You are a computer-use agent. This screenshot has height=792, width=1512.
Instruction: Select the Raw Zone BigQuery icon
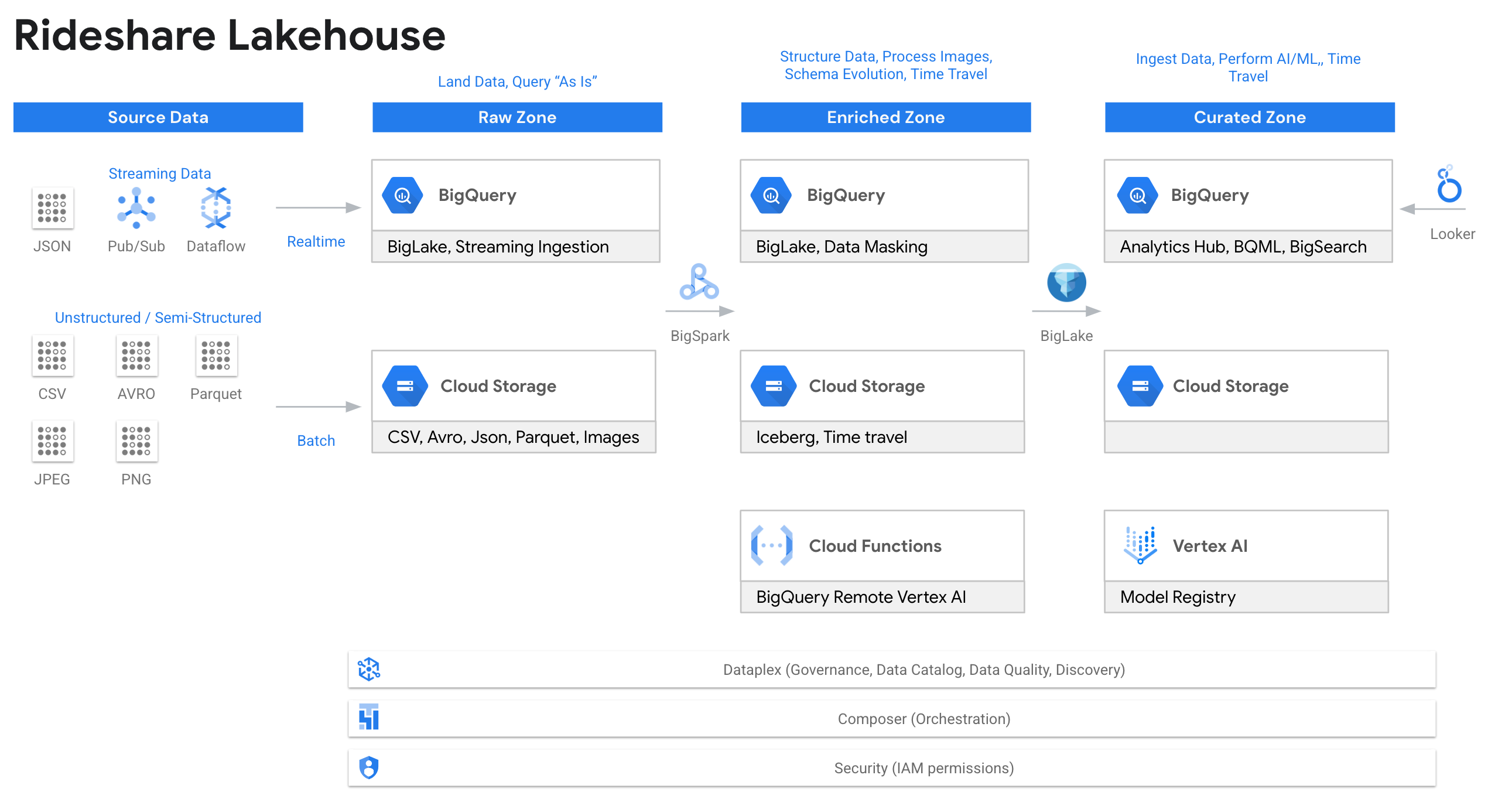pos(403,195)
